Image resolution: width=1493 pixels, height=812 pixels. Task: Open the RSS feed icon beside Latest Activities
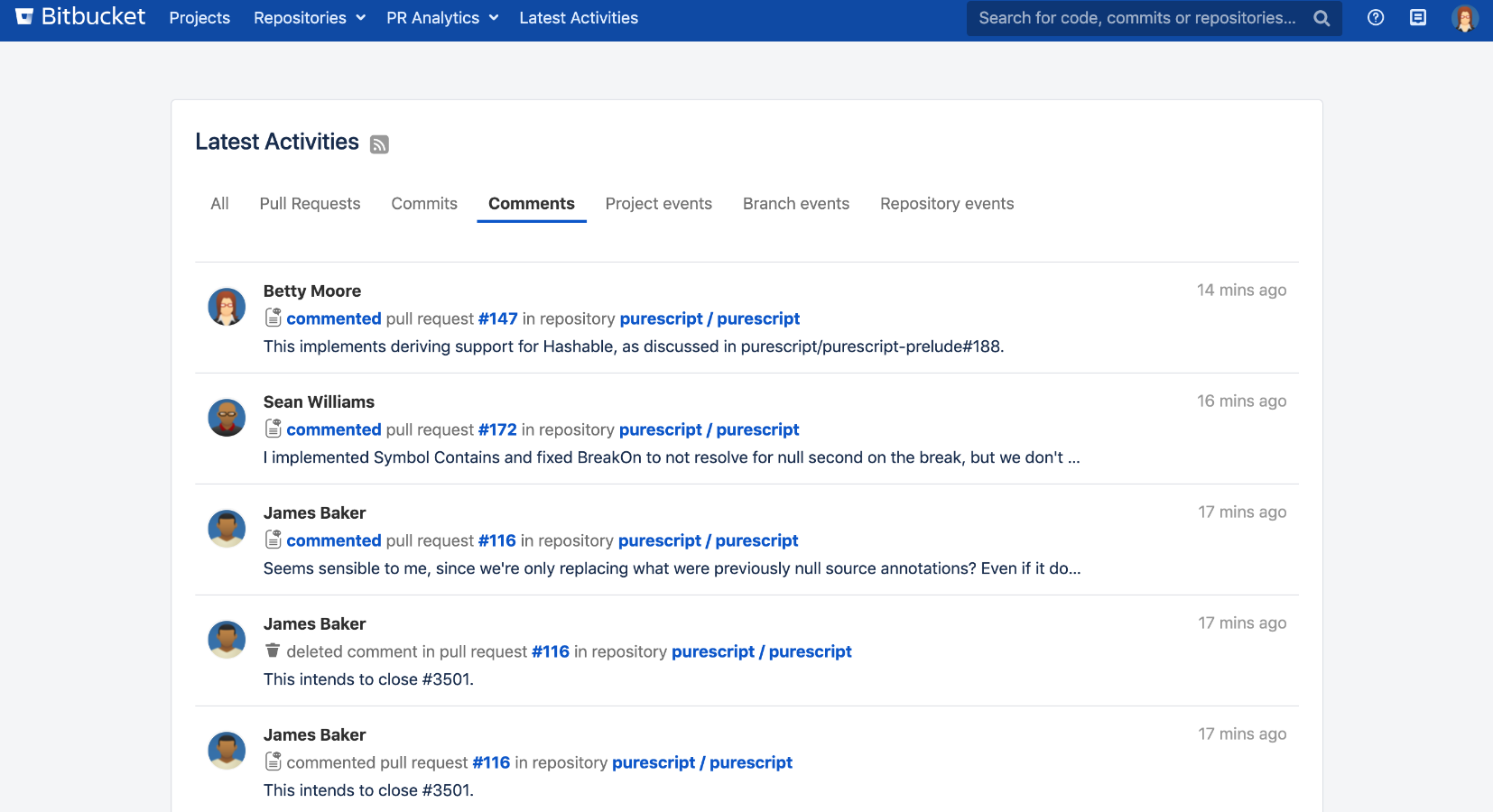tap(379, 144)
